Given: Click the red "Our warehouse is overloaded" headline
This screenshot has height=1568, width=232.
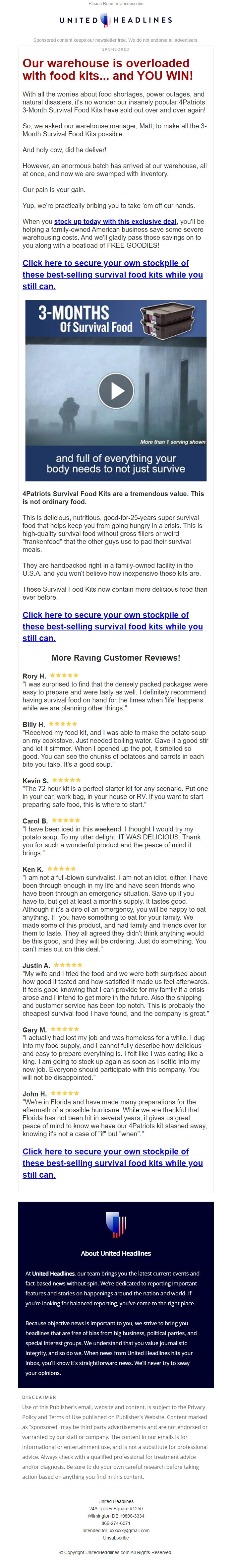Looking at the screenshot, I should click(107, 69).
